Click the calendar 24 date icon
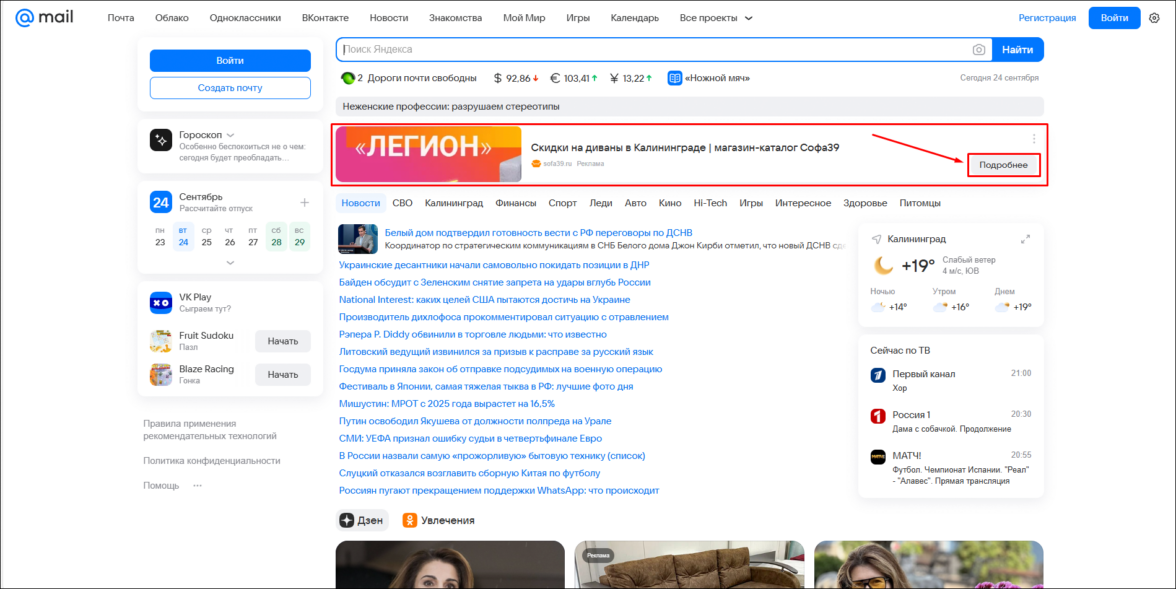This screenshot has width=1176, height=589. (160, 202)
